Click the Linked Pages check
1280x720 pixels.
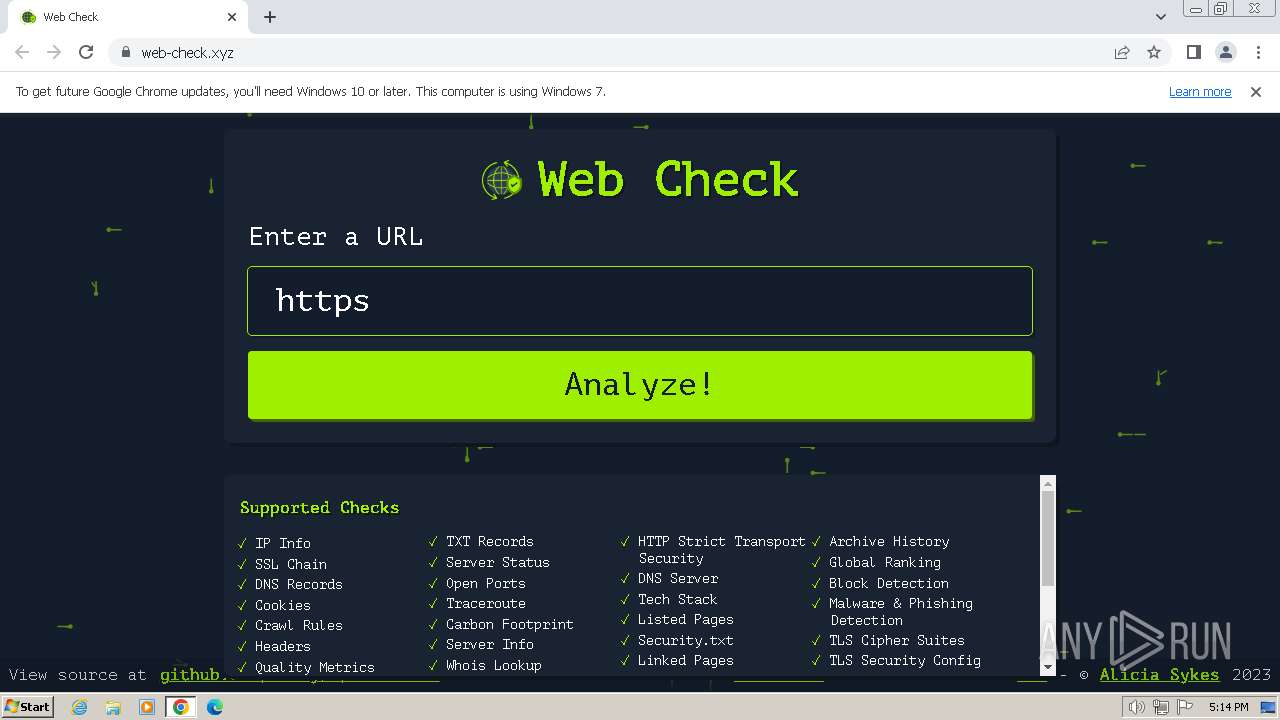[686, 660]
